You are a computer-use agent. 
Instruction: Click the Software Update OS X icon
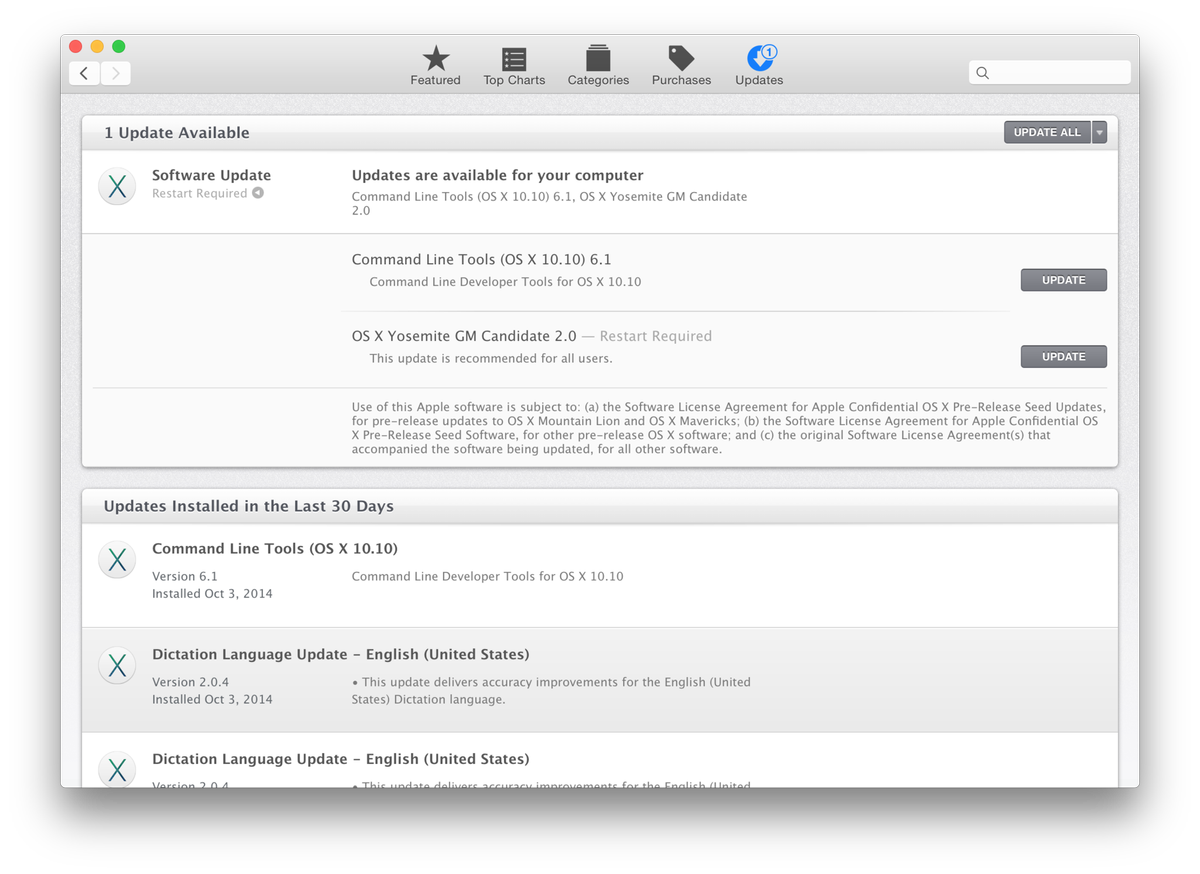pos(117,186)
